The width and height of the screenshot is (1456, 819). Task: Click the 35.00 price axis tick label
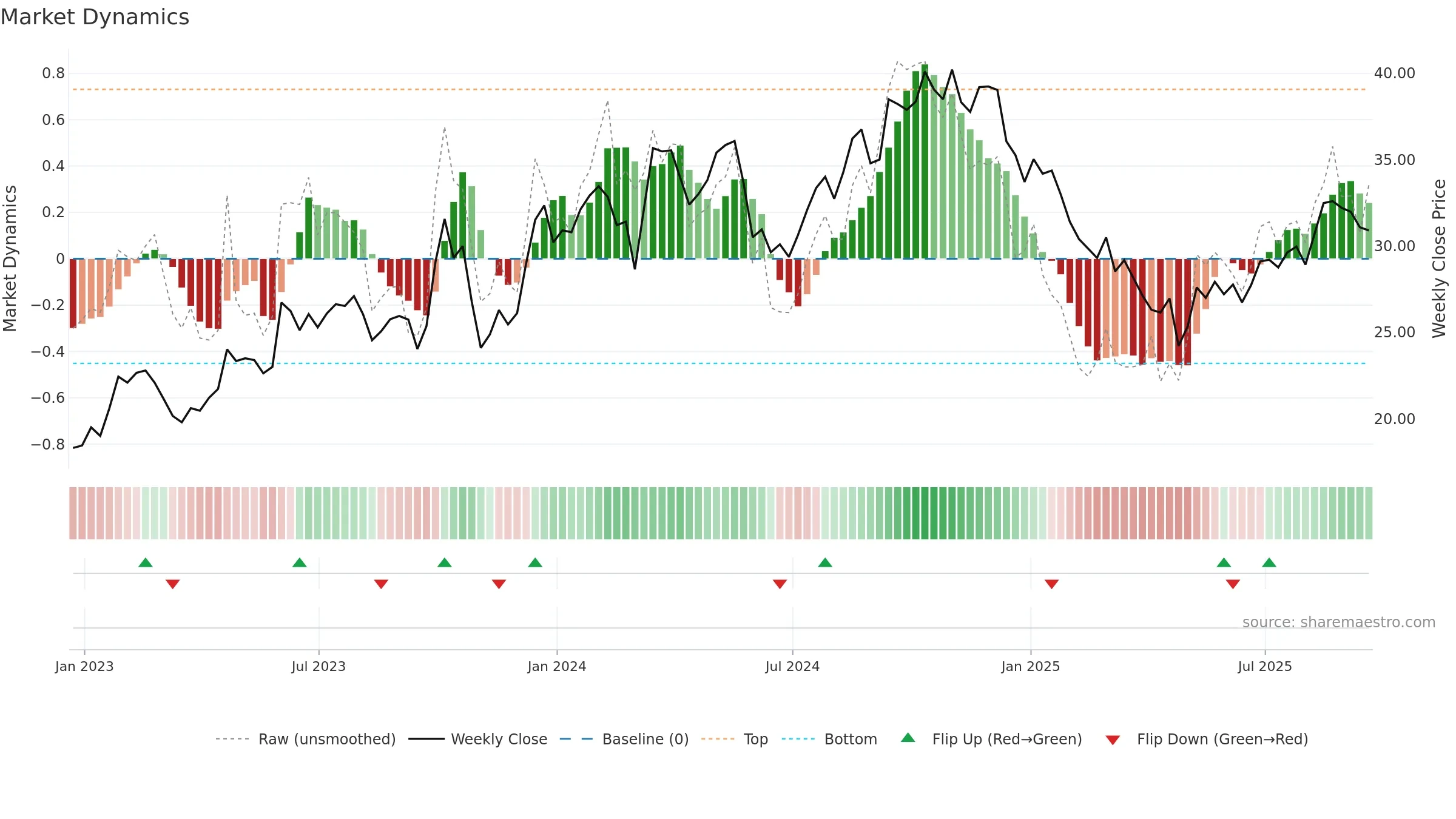1395,160
